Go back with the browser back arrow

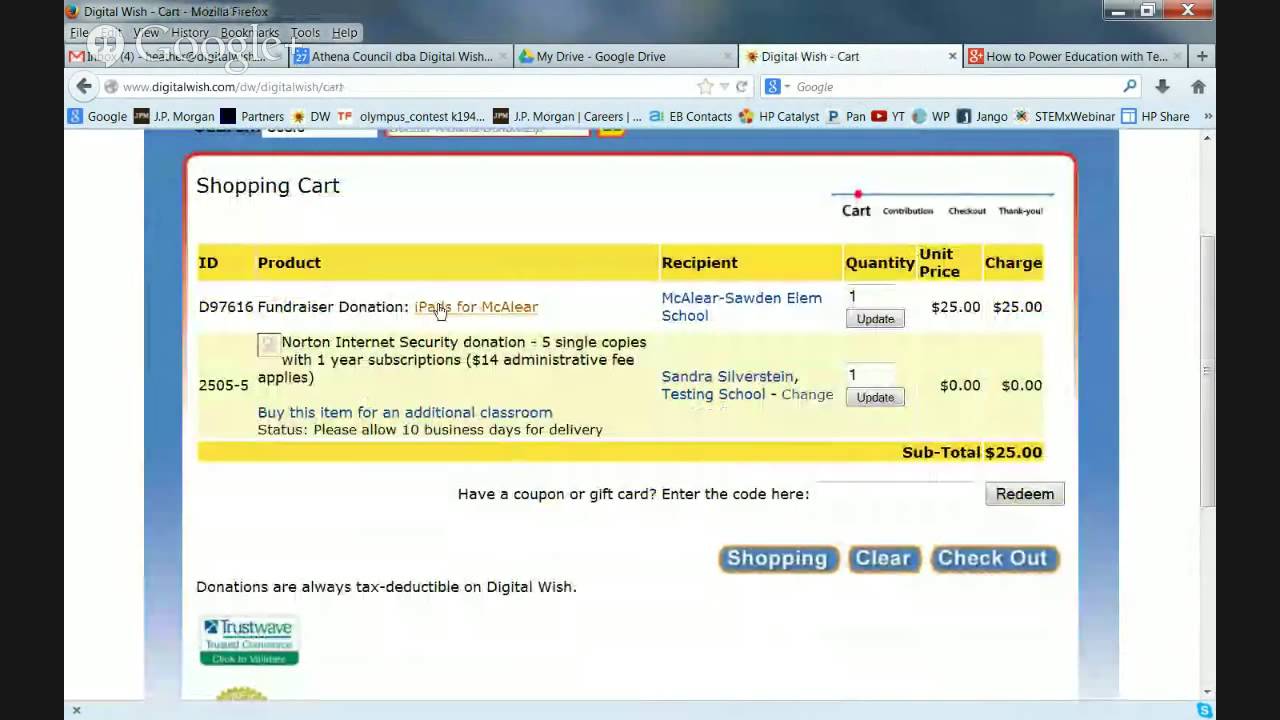pos(85,87)
